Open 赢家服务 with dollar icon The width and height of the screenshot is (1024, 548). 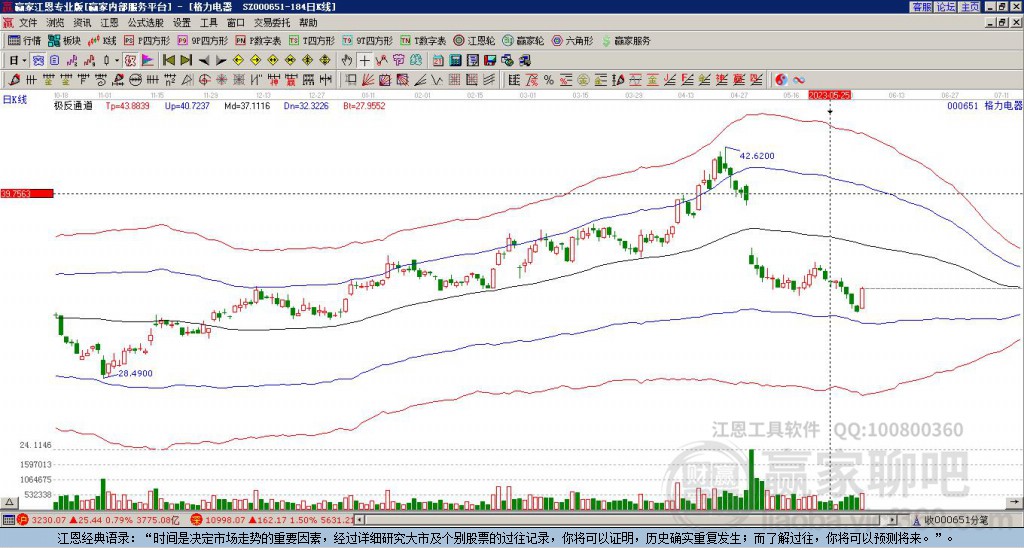pos(626,40)
